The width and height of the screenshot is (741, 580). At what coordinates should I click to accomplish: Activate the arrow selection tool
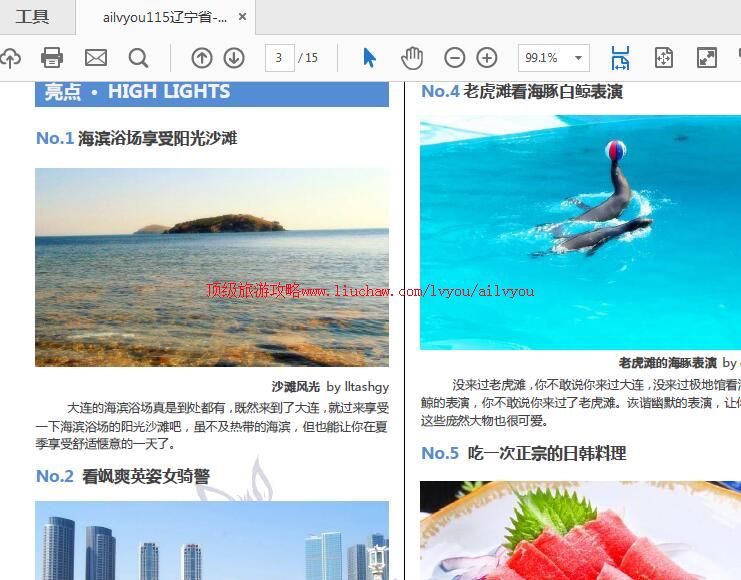[369, 58]
